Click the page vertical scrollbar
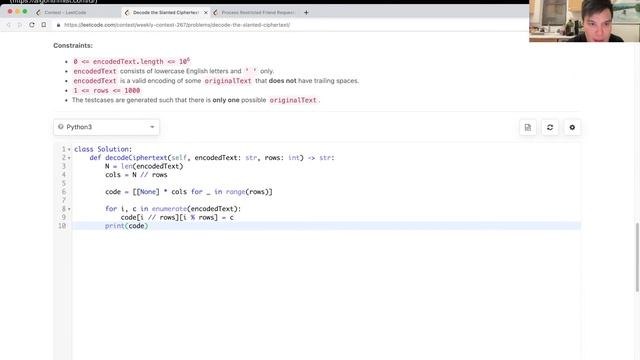The width and height of the screenshot is (640, 360). tap(637, 257)
